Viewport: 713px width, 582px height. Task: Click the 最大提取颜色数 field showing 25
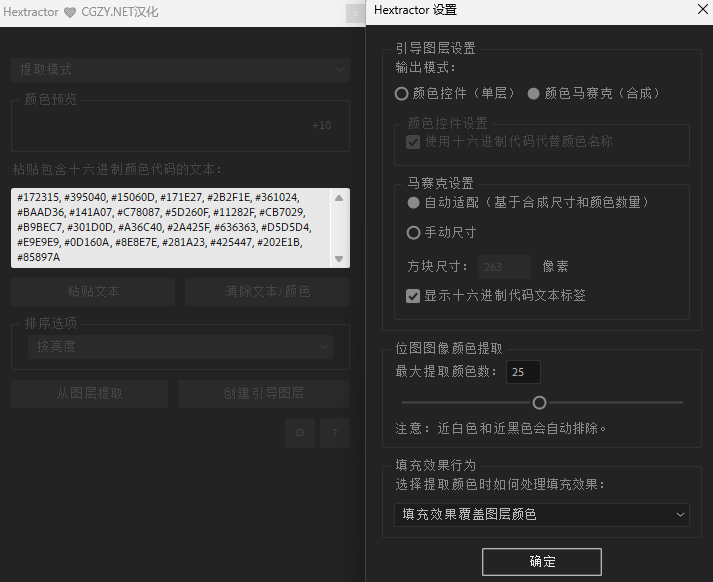tap(523, 372)
